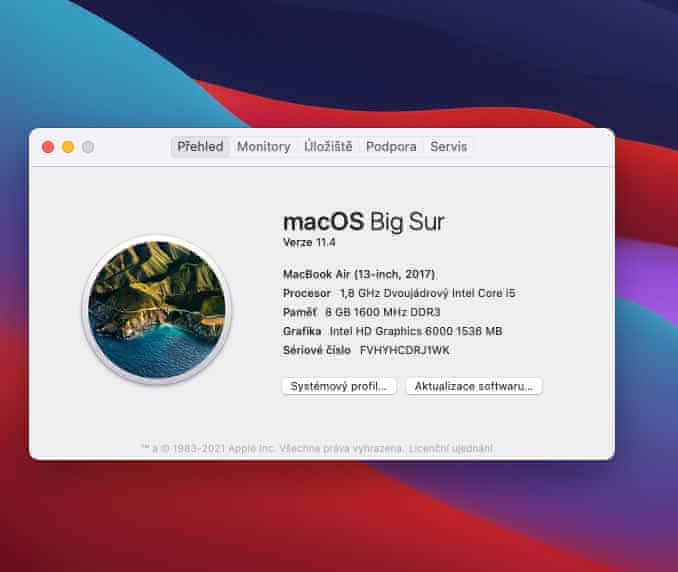Click Intel HD Graphics 6000 value
The width and height of the screenshot is (678, 572).
pyautogui.click(x=416, y=331)
